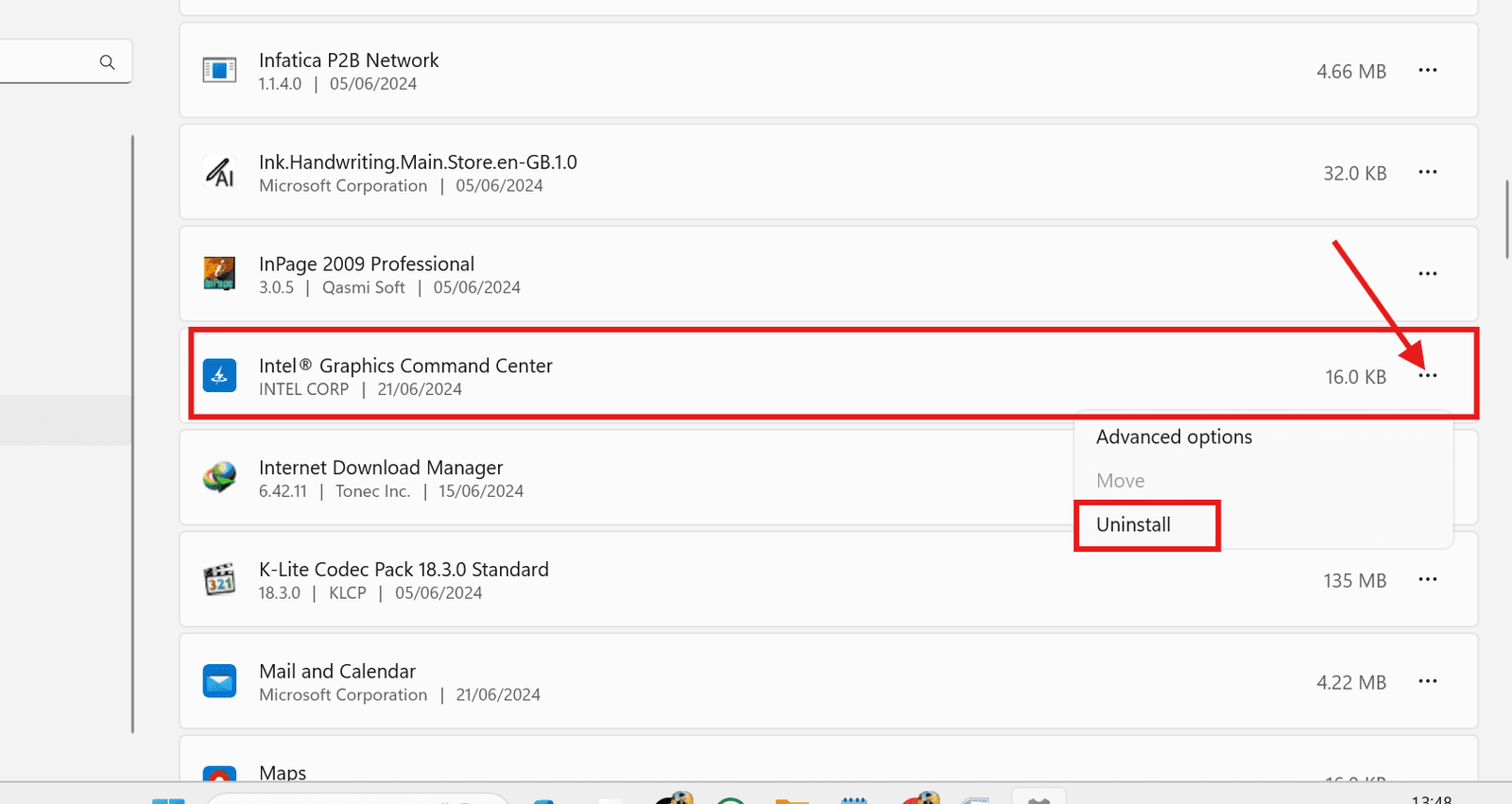Image resolution: width=1512 pixels, height=804 pixels.
Task: Open three-dot menu for K-Lite Codec Pack
Action: [x=1428, y=579]
